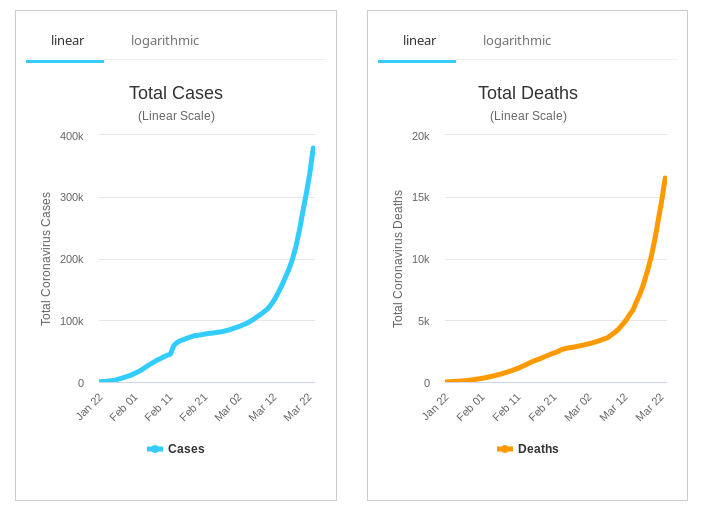The width and height of the screenshot is (704, 511).
Task: Click the Mar 22 label on Cases axis
Action: click(x=298, y=406)
